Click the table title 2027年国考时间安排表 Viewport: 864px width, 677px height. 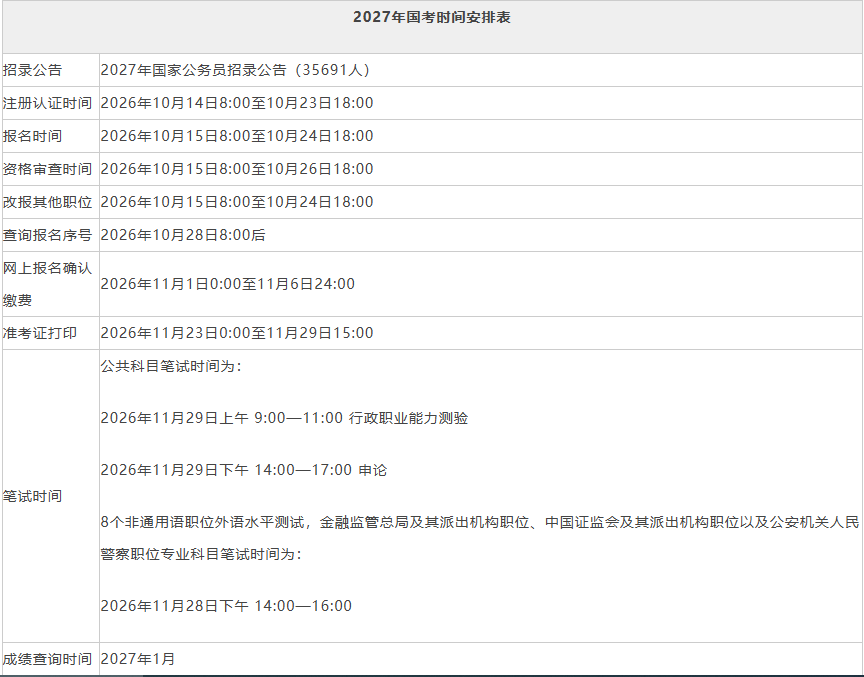tap(432, 17)
